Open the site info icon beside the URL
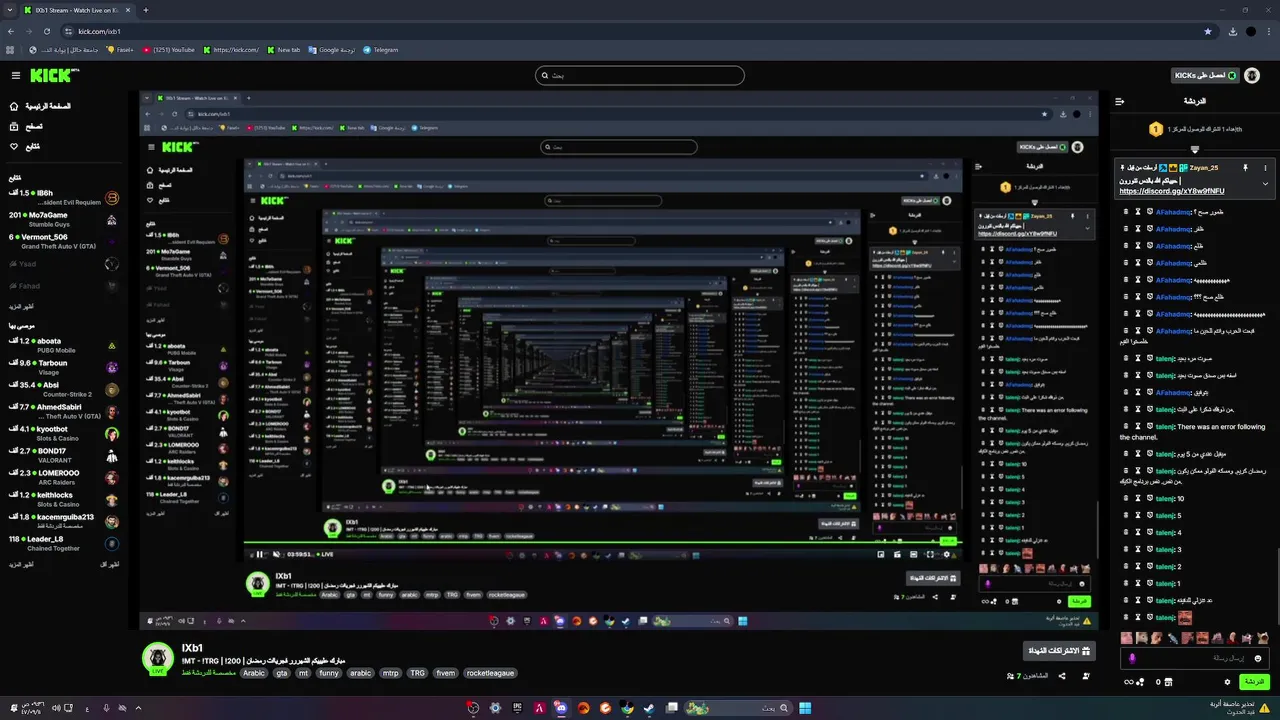1280x720 pixels. 69,31
